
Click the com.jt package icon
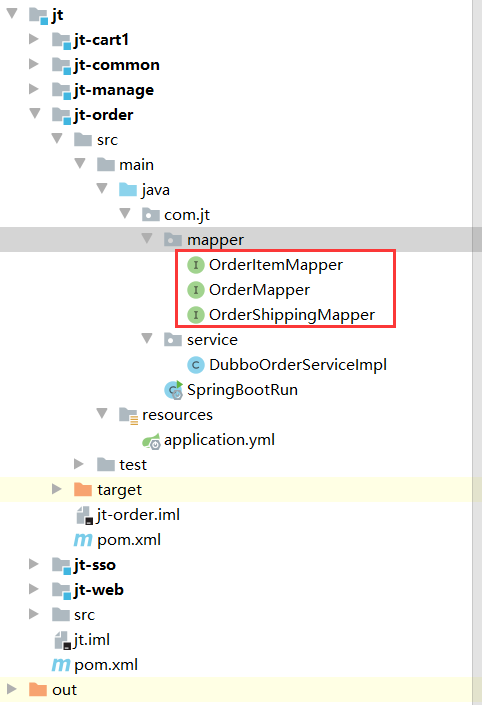(151, 215)
